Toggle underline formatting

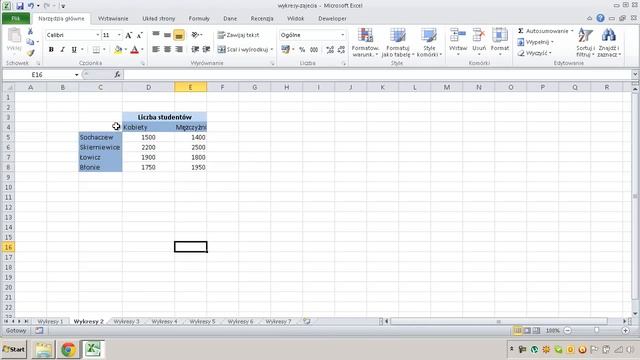74,49
